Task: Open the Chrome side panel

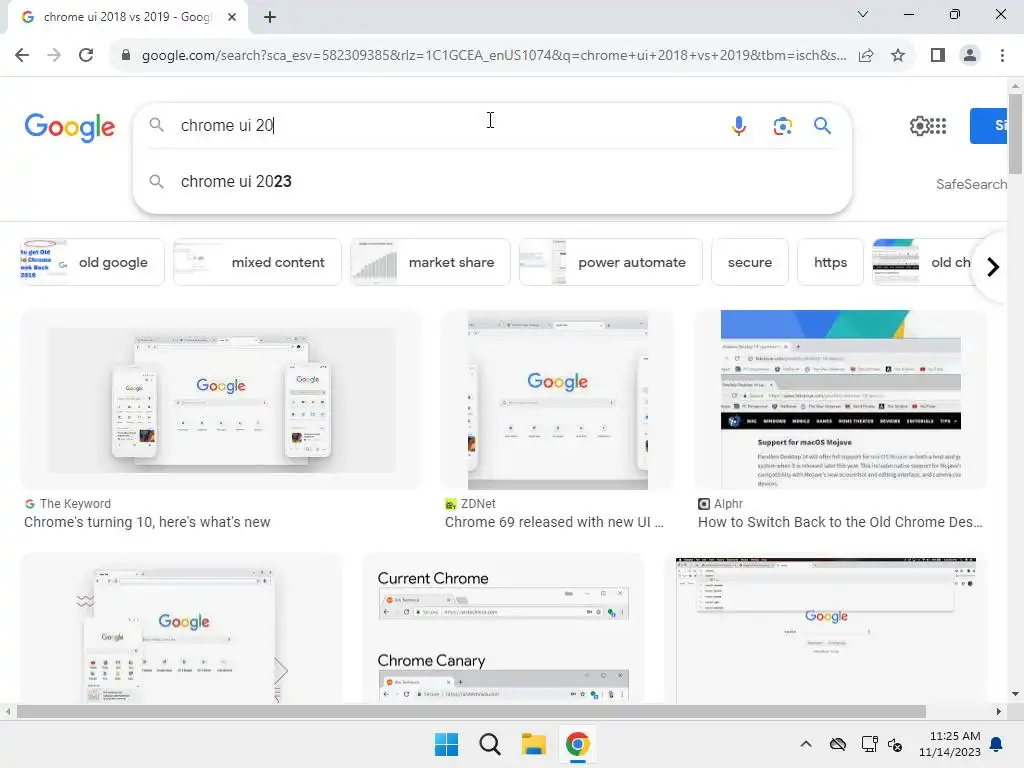Action: tap(938, 56)
